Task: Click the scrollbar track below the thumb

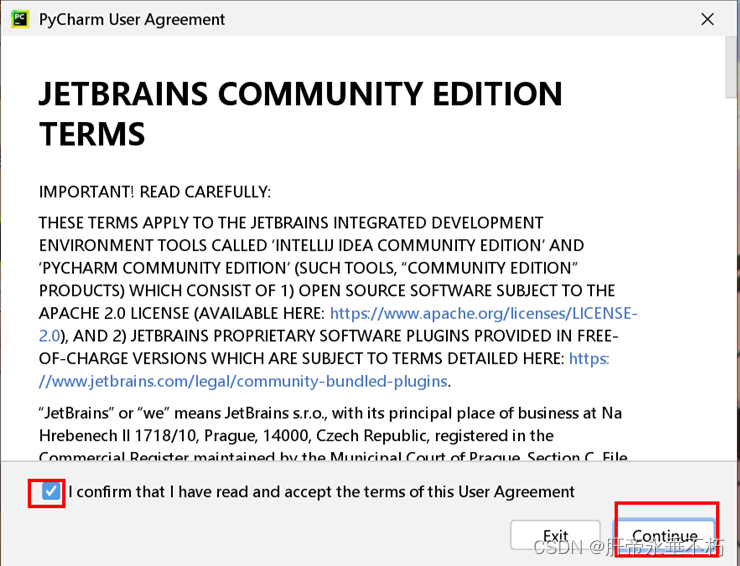Action: point(732,300)
